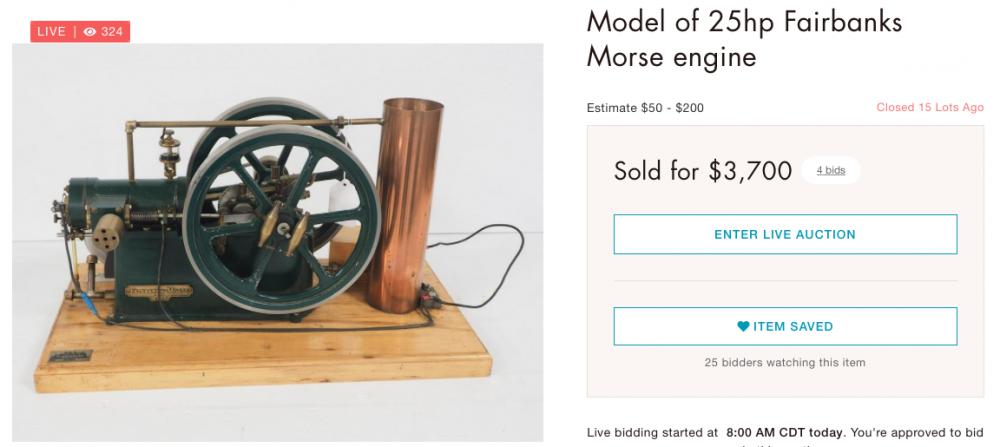The width and height of the screenshot is (1000, 447).
Task: Click the 25 bidders watching text
Action: (785, 362)
